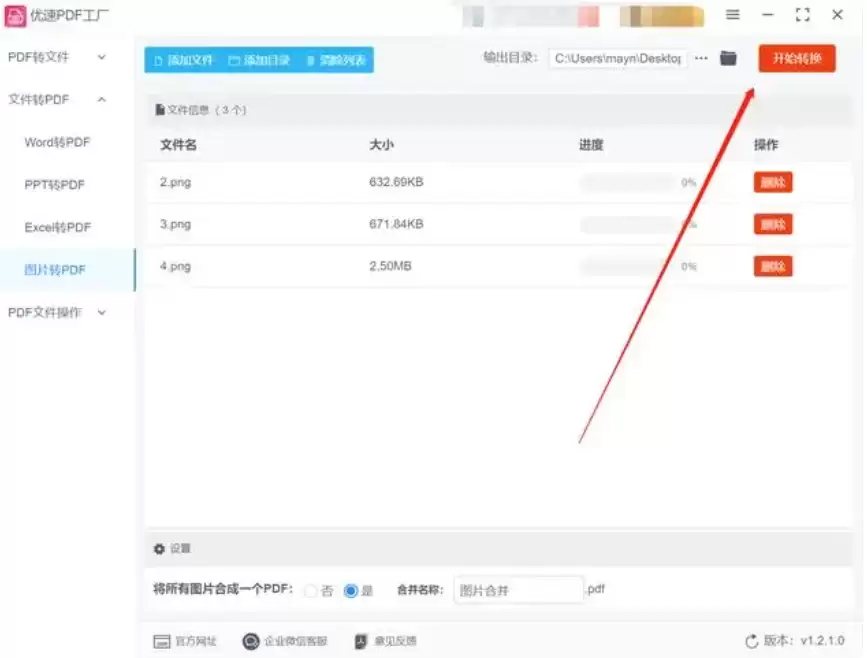
Task: Open 官方网址 official website icon
Action: [161, 641]
